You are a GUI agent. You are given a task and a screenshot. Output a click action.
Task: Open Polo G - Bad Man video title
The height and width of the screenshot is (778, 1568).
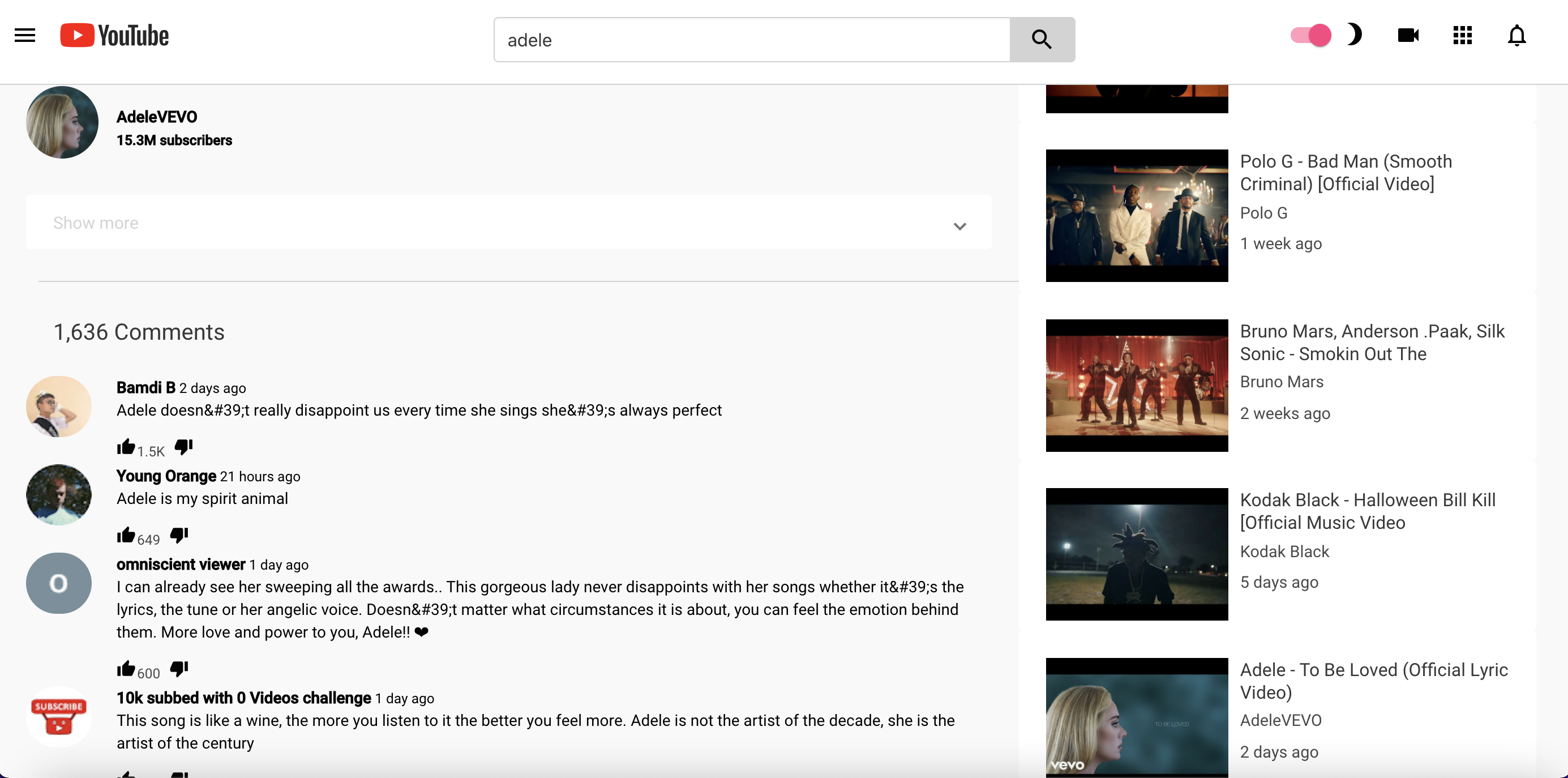pyautogui.click(x=1345, y=172)
